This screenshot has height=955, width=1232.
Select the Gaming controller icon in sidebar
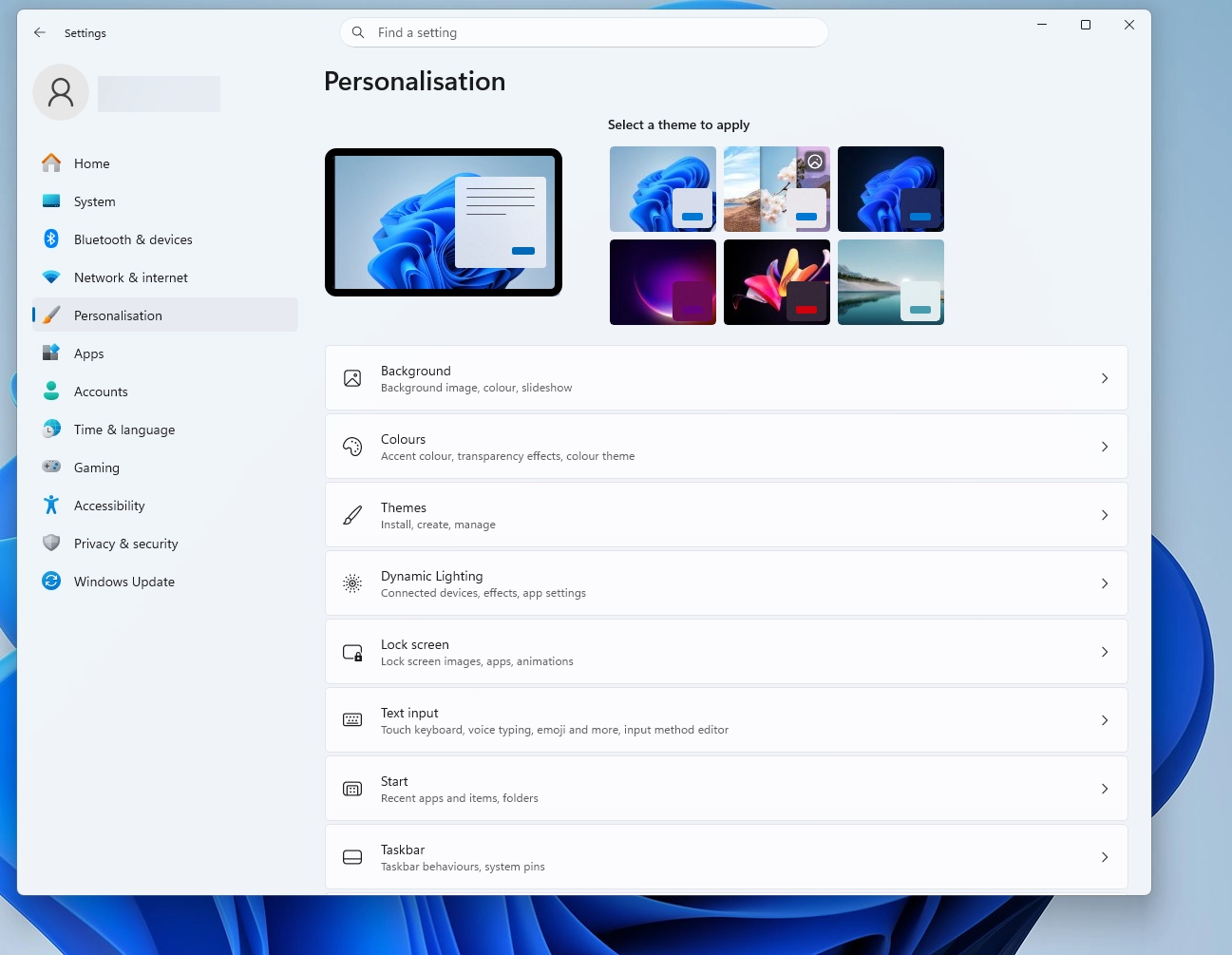click(50, 467)
